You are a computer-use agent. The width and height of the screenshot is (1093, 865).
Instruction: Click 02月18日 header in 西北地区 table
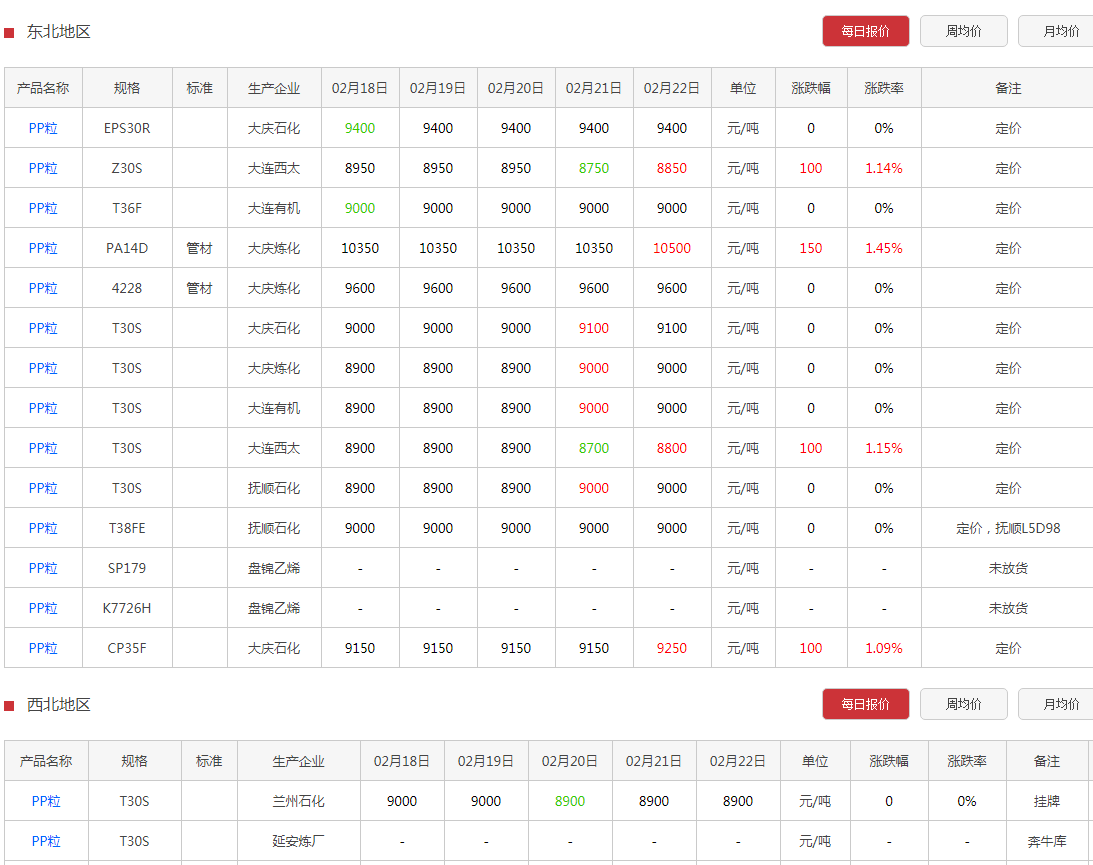(402, 761)
